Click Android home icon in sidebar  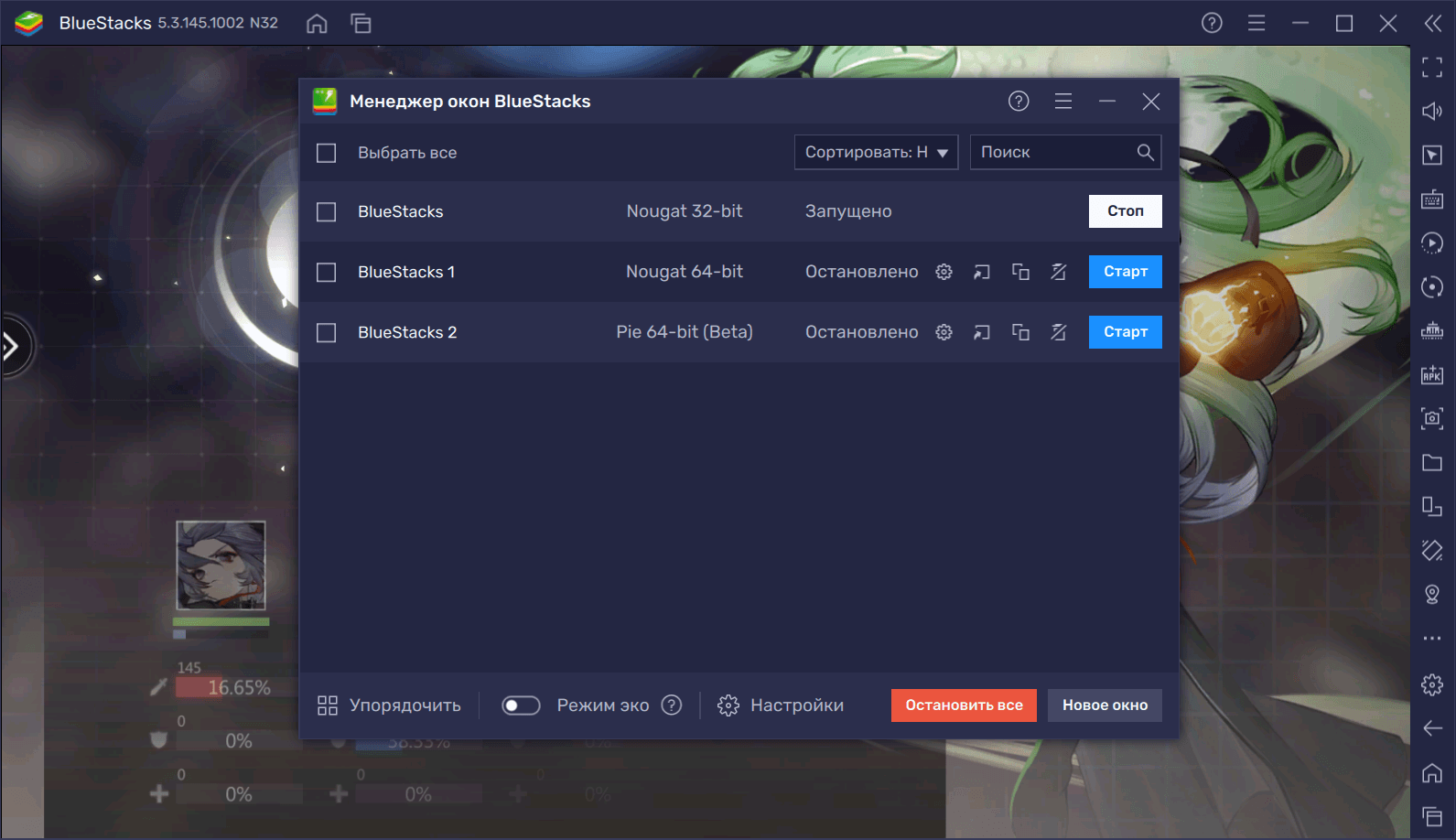pos(1432,773)
